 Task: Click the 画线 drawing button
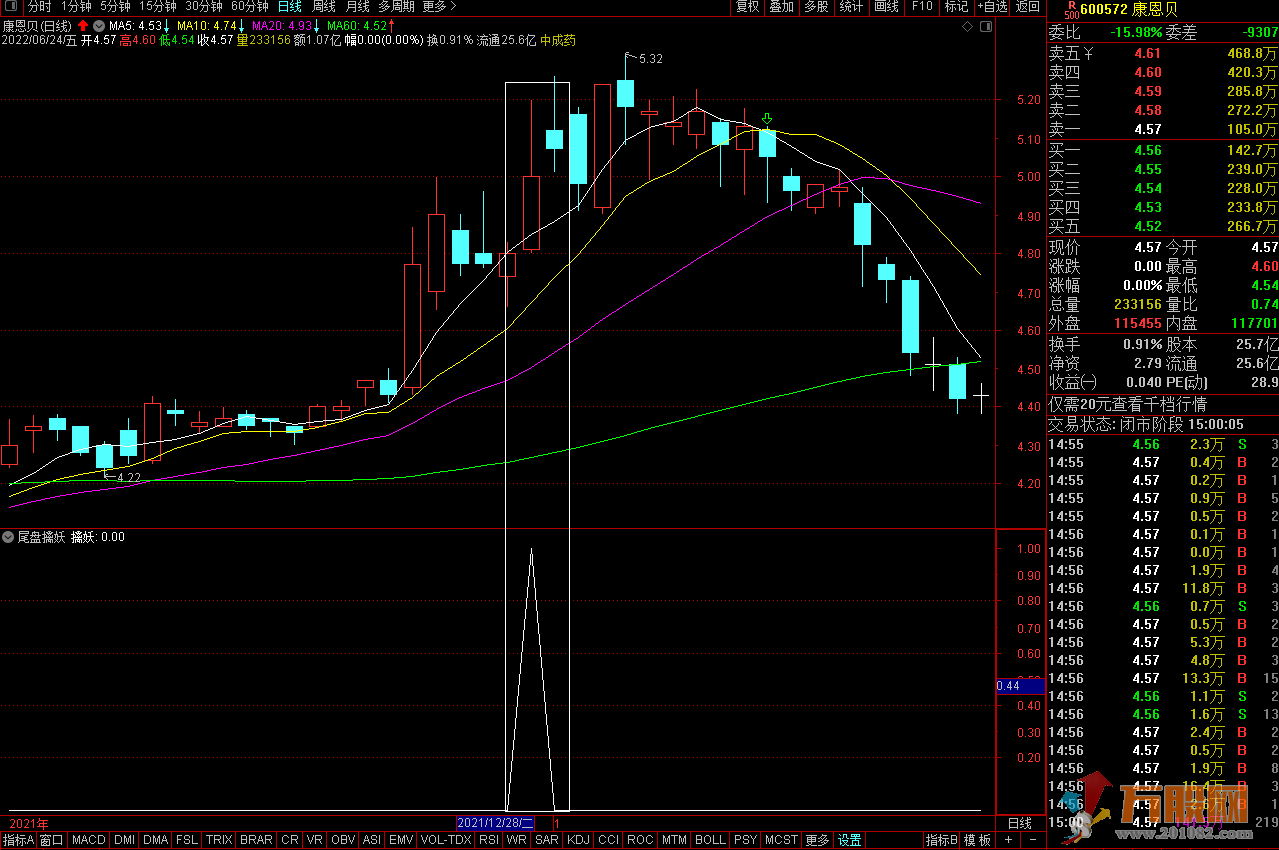[x=886, y=7]
